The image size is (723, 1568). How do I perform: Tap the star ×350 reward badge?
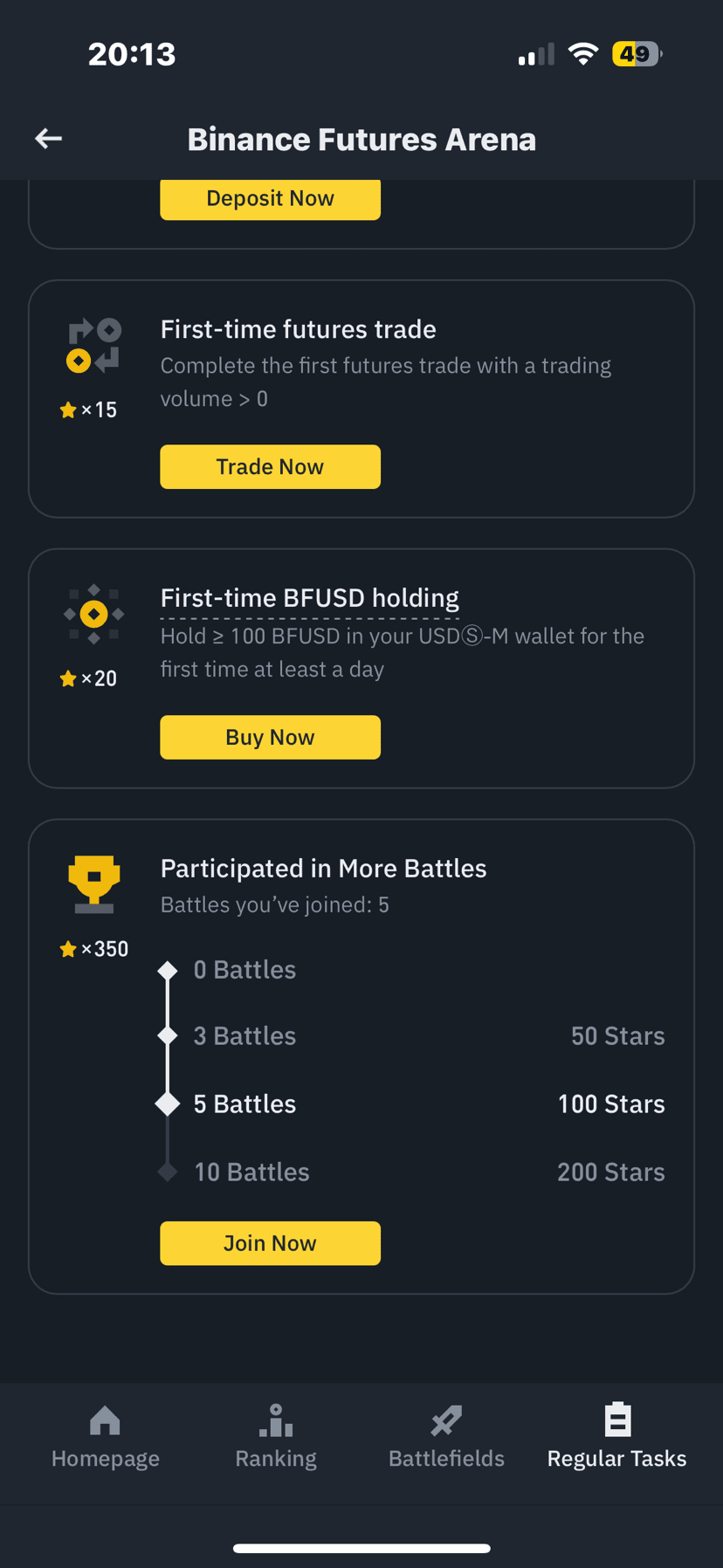(x=93, y=949)
